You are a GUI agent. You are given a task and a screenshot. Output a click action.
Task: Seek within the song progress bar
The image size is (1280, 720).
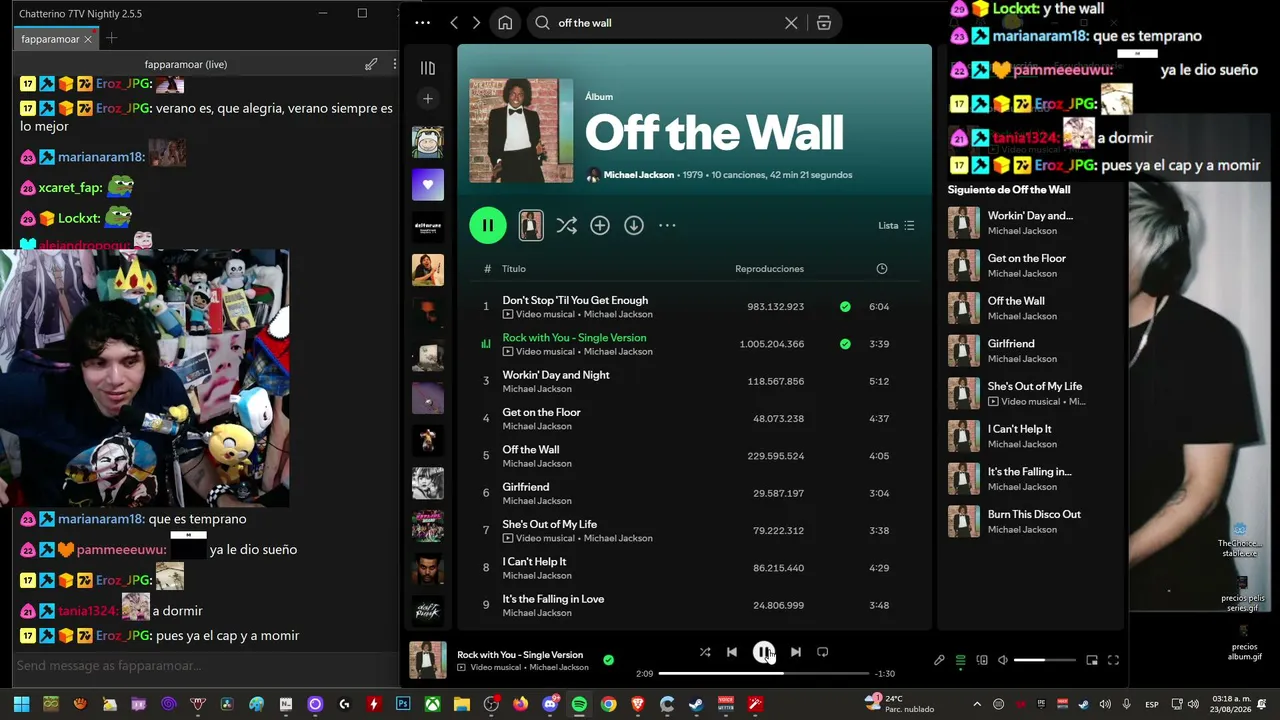pyautogui.click(x=764, y=674)
